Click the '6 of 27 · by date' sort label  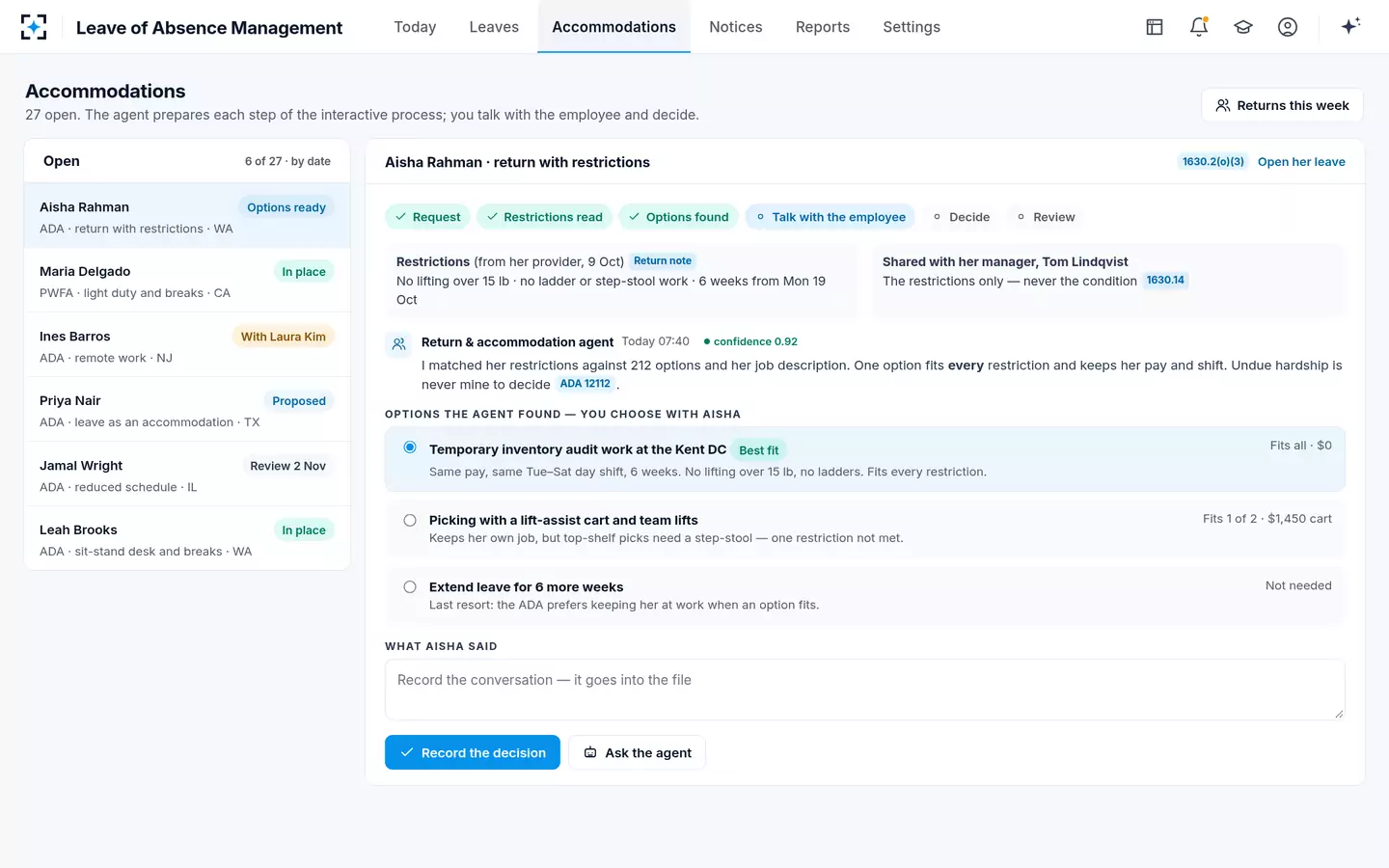click(x=287, y=161)
